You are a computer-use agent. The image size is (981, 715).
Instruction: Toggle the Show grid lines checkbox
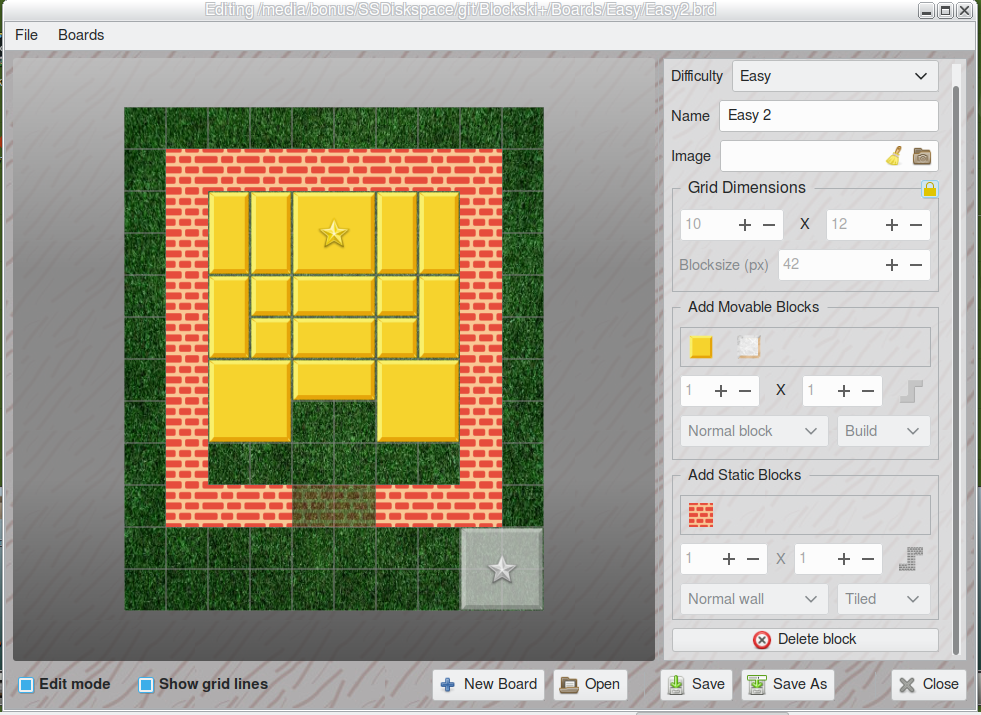[x=146, y=685]
